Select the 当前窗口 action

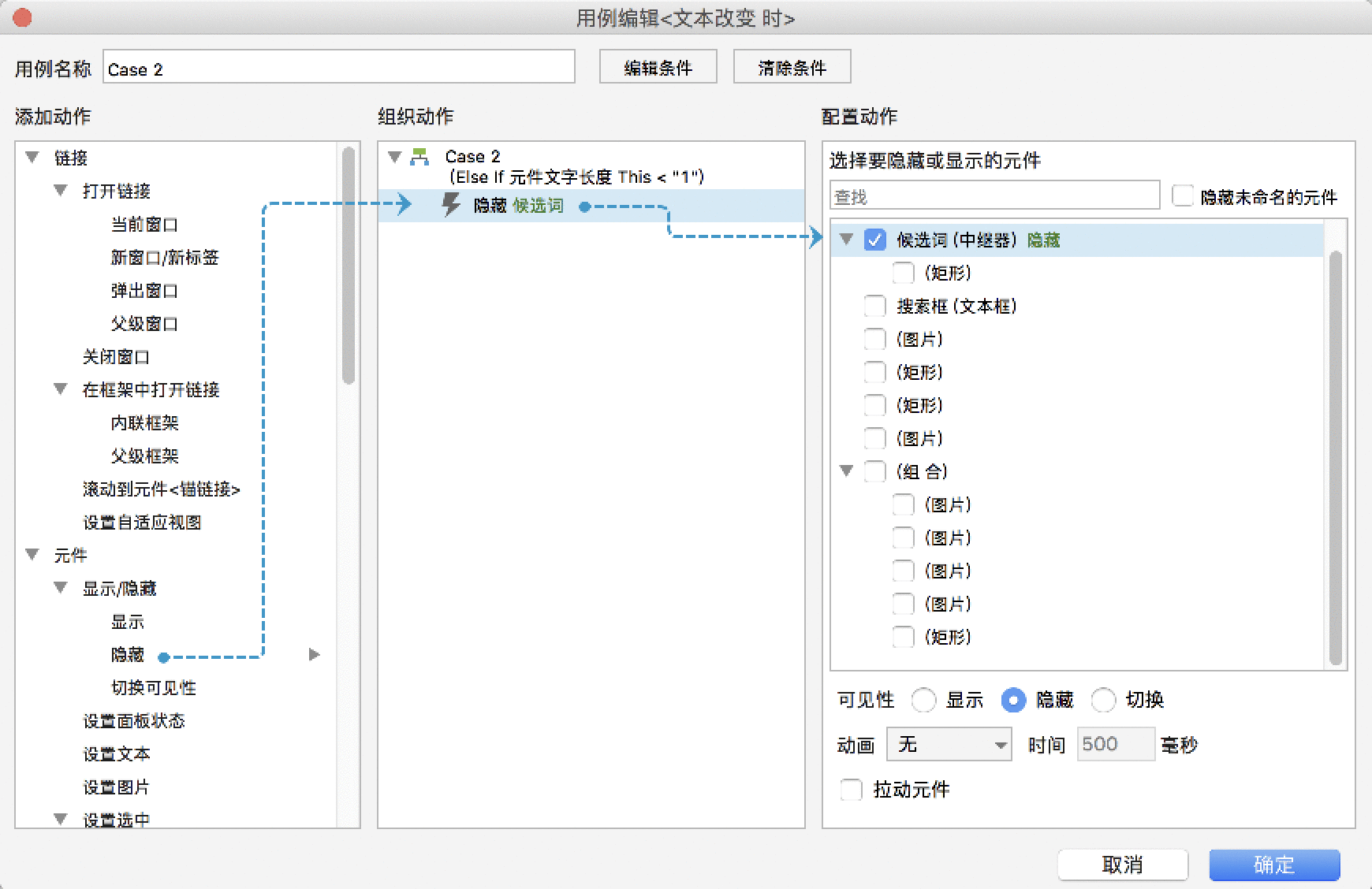point(144,225)
